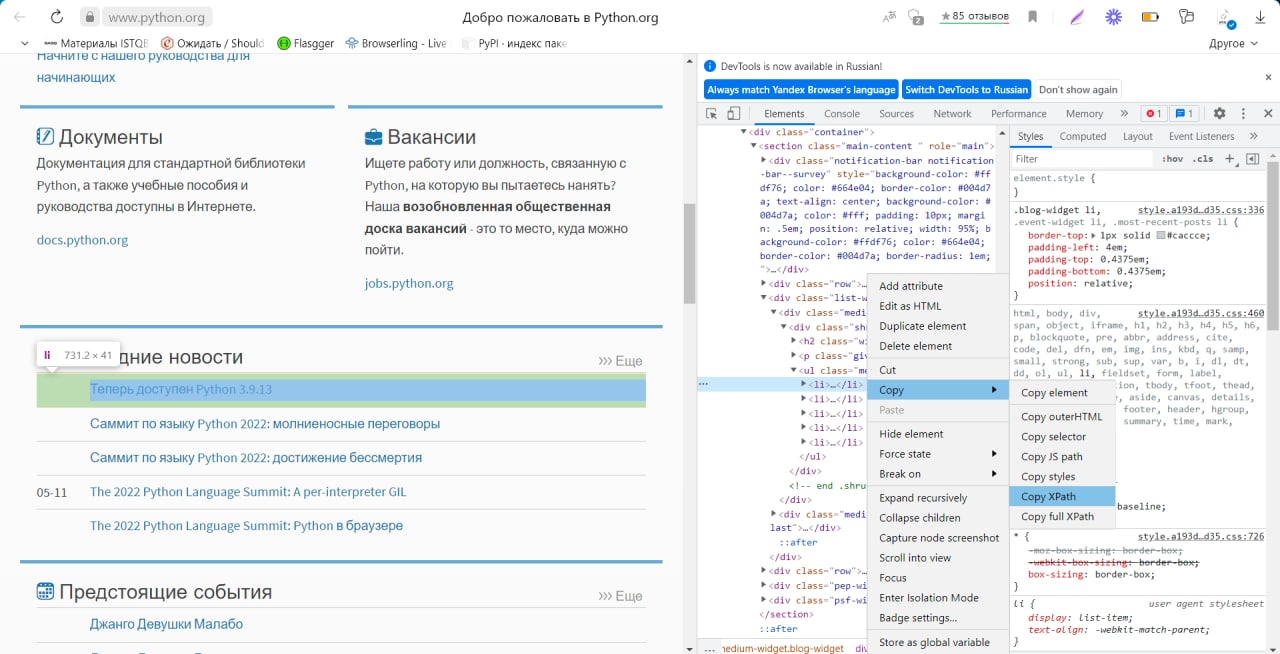
Task: Open DevTools settings gear
Action: 1219,114
